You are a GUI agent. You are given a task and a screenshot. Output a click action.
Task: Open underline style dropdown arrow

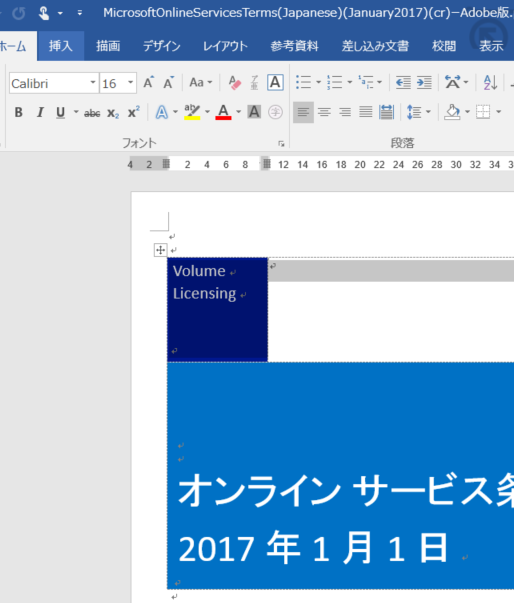[x=76, y=112]
